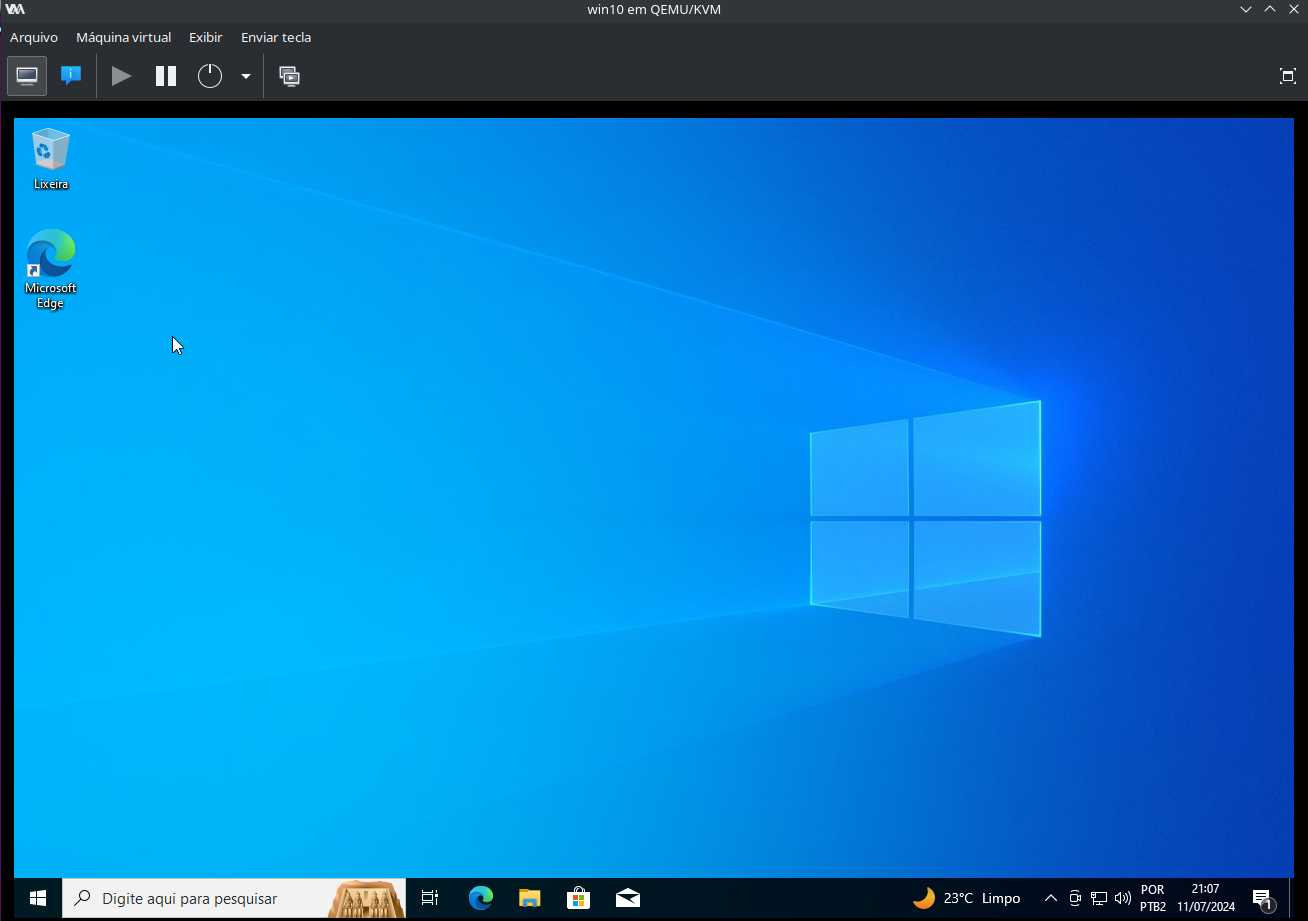This screenshot has width=1308, height=921.
Task: Open the volume control in system tray
Action: pyautogui.click(x=1122, y=898)
